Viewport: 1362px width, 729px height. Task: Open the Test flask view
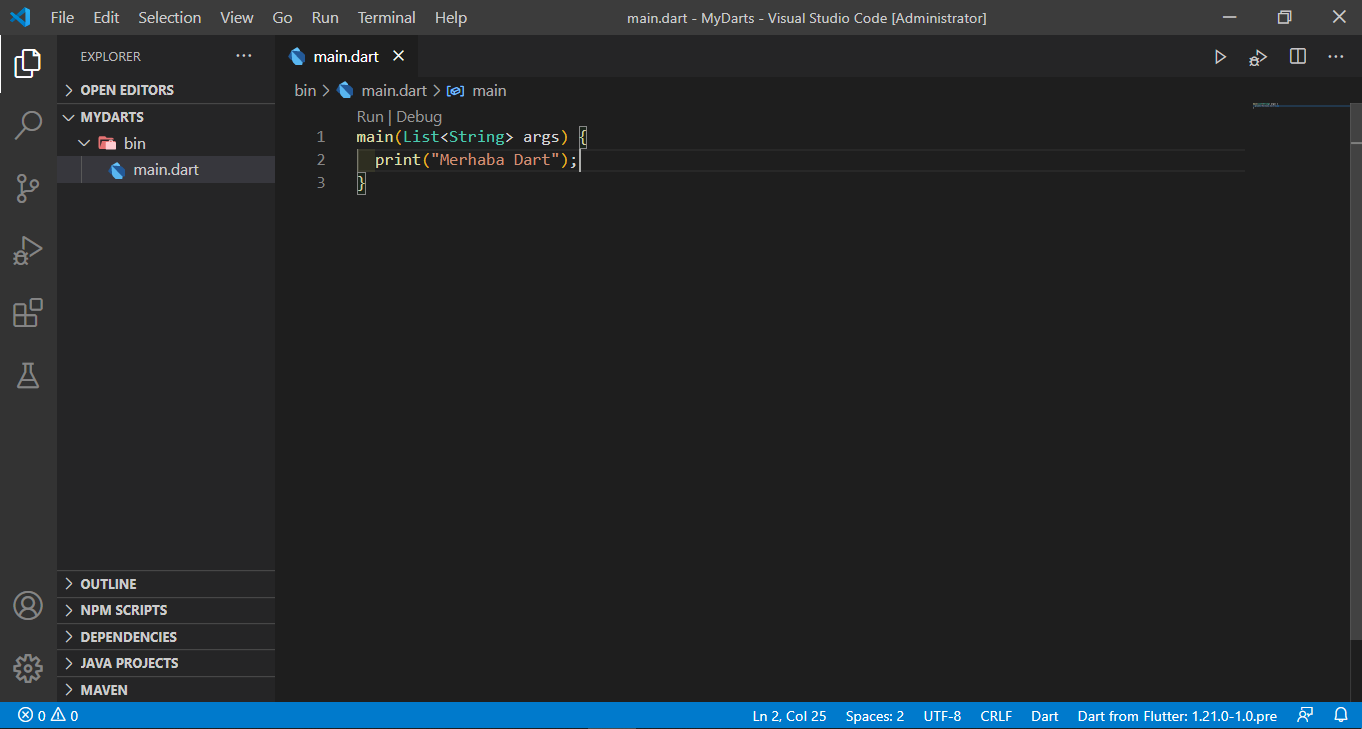[x=28, y=376]
